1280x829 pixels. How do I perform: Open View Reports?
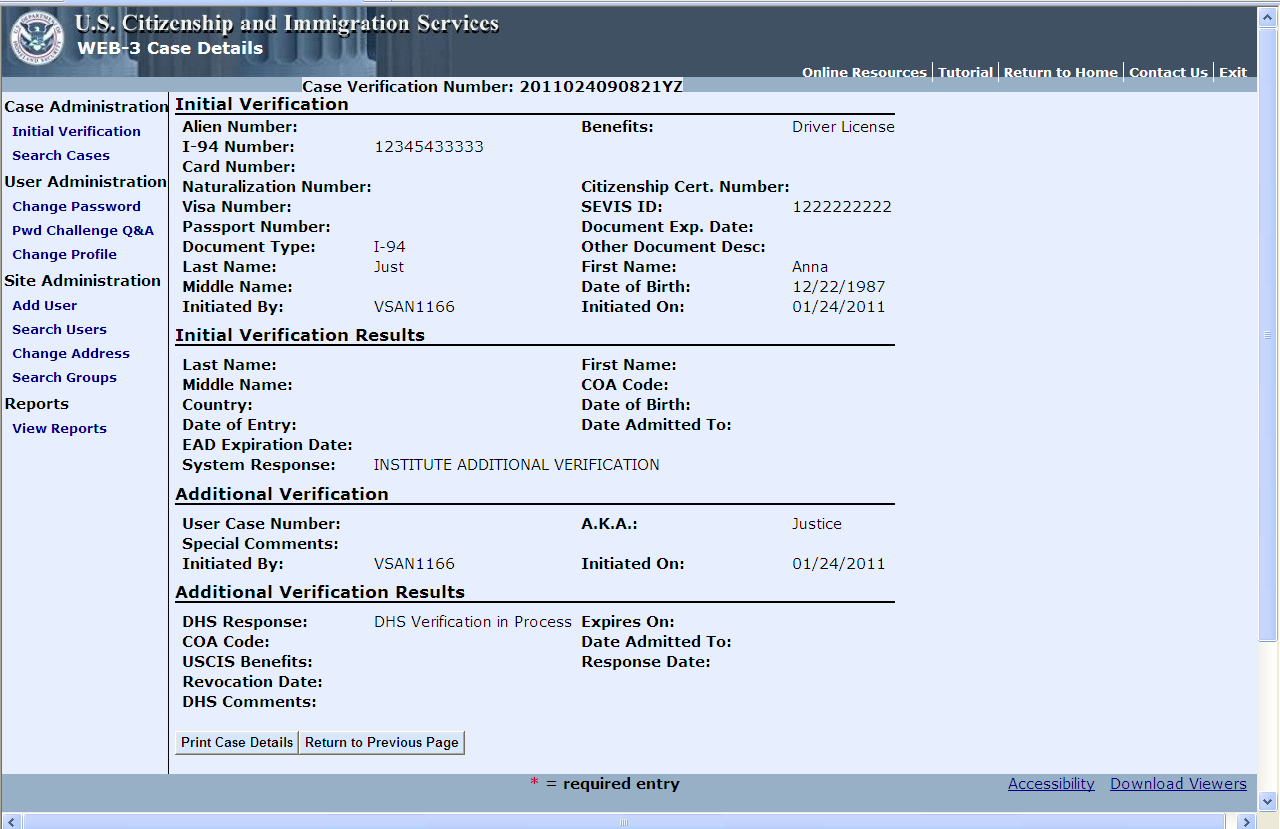(59, 428)
